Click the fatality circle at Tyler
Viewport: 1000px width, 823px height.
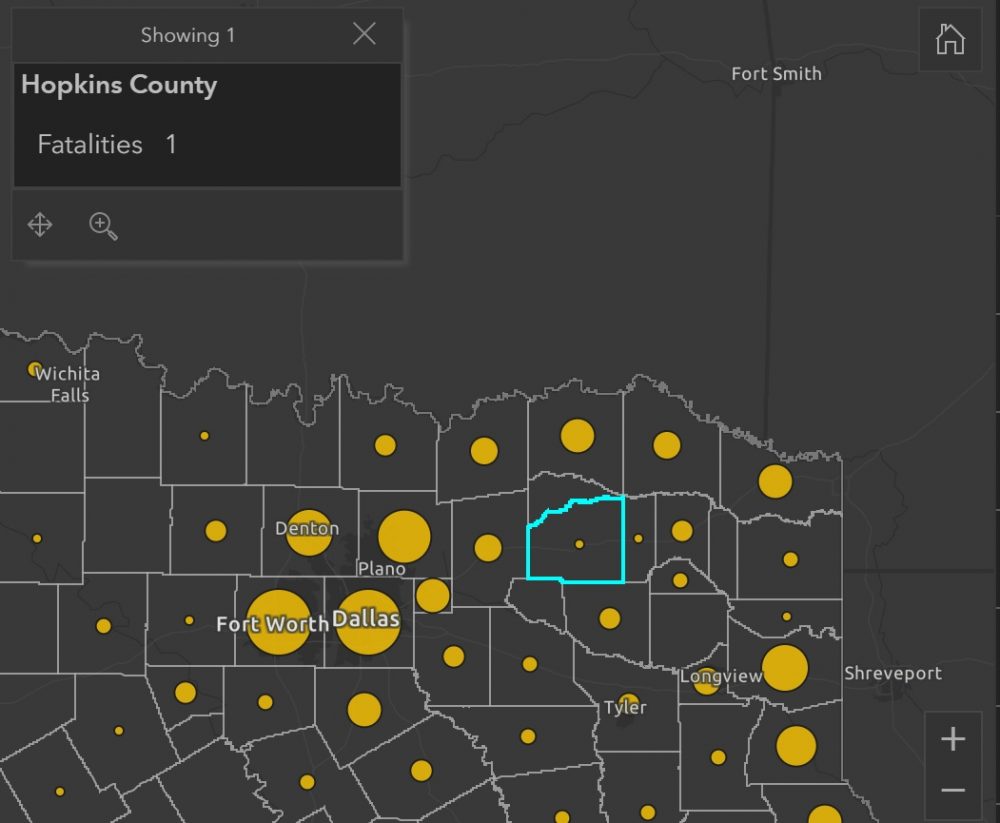(x=629, y=704)
